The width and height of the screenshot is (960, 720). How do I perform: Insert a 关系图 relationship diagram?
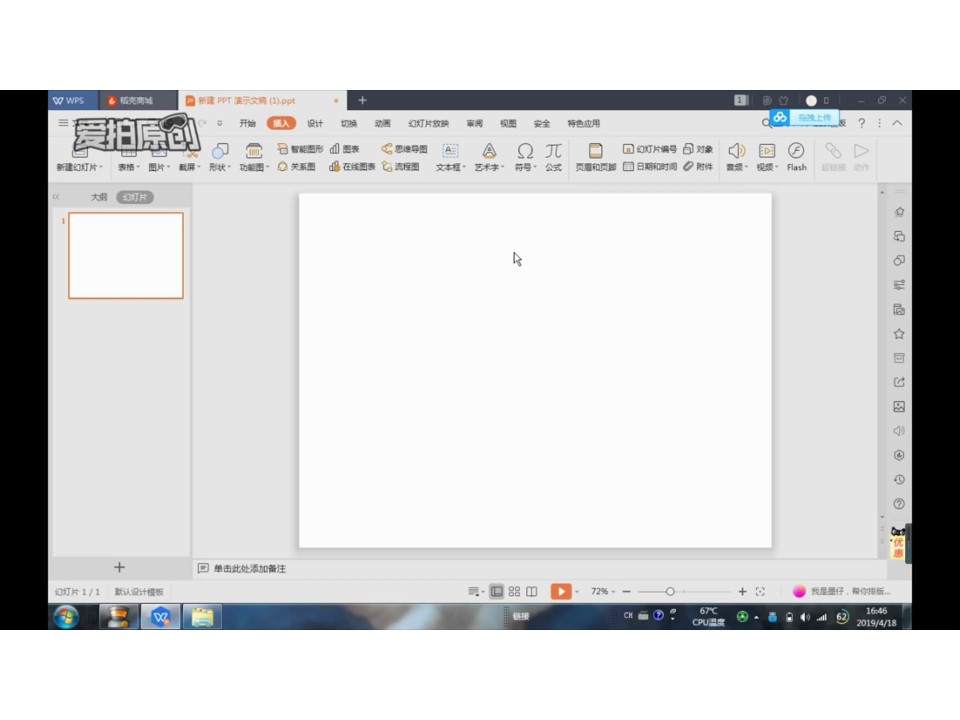point(296,167)
